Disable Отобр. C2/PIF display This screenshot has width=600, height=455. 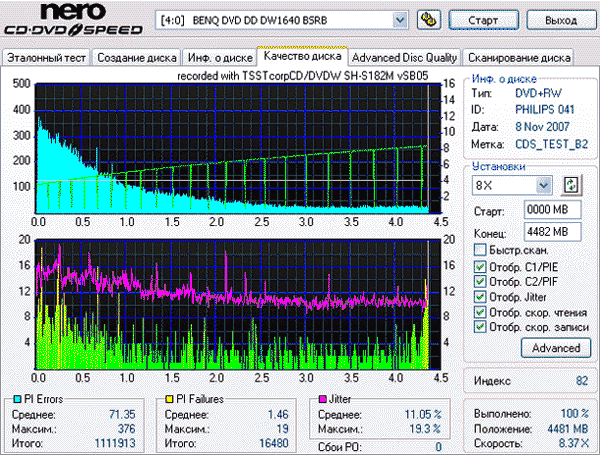coord(480,281)
